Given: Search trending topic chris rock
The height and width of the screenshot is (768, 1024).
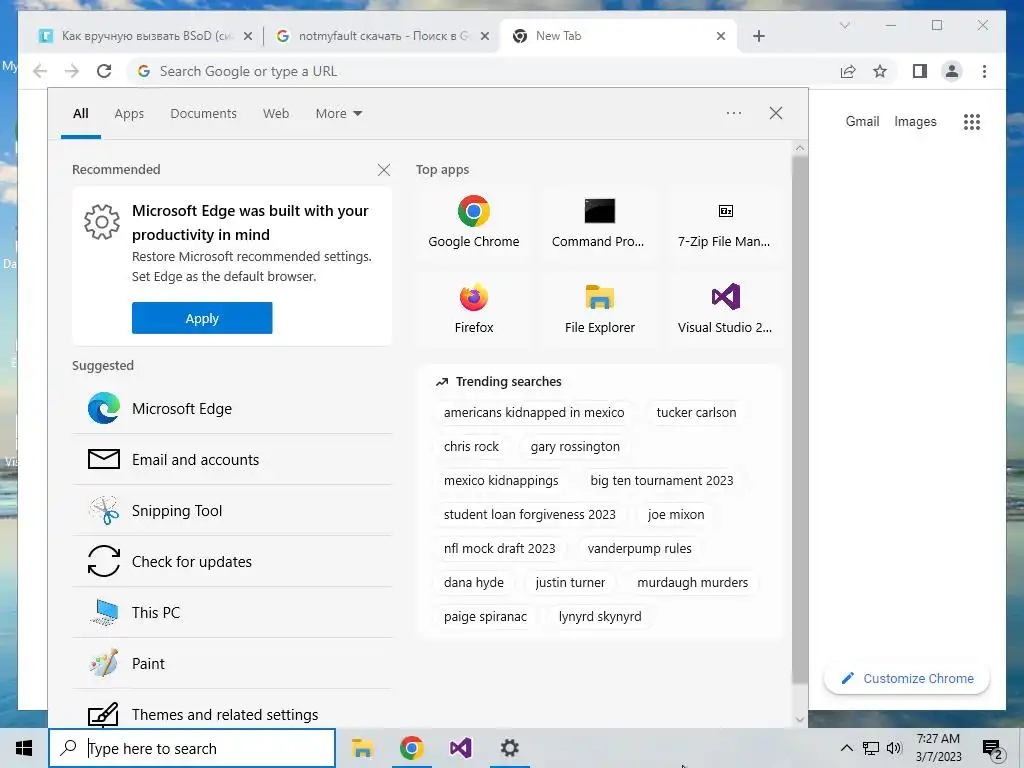Looking at the screenshot, I should click(x=471, y=447).
